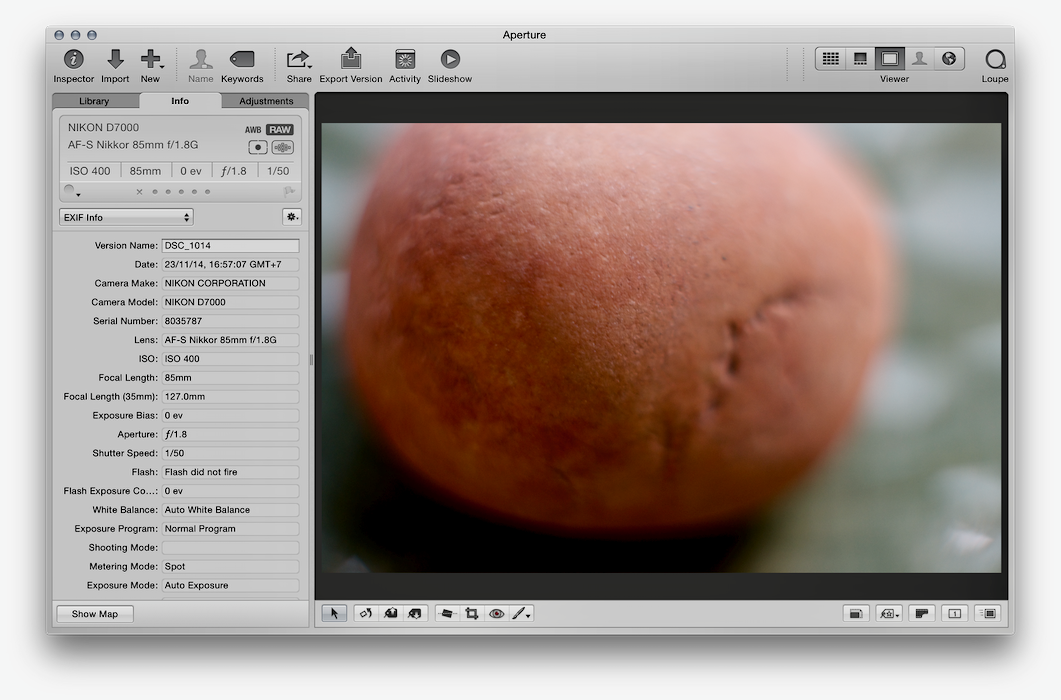Open the Inspector from the toolbar

(x=73, y=60)
